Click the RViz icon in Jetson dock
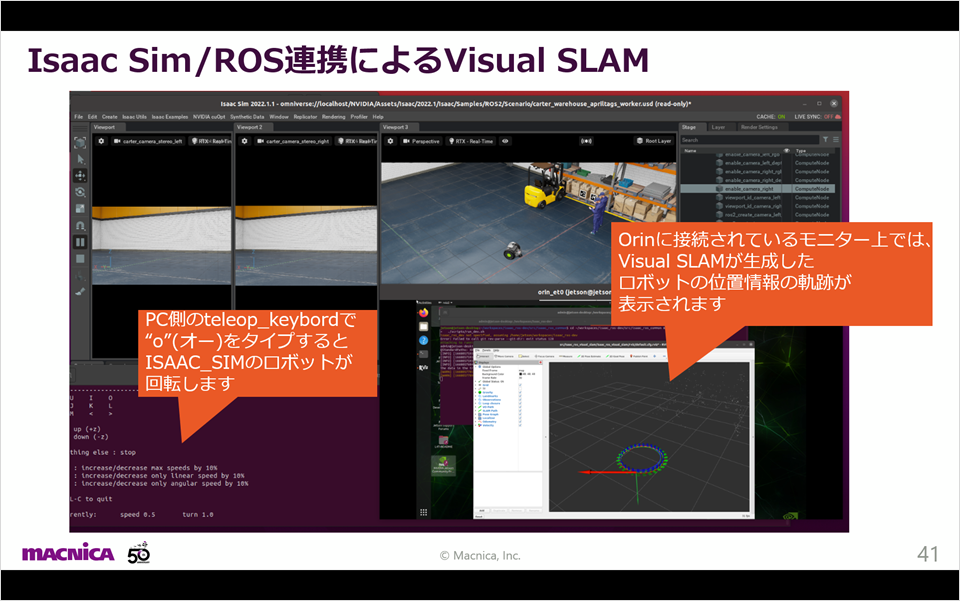 424,367
